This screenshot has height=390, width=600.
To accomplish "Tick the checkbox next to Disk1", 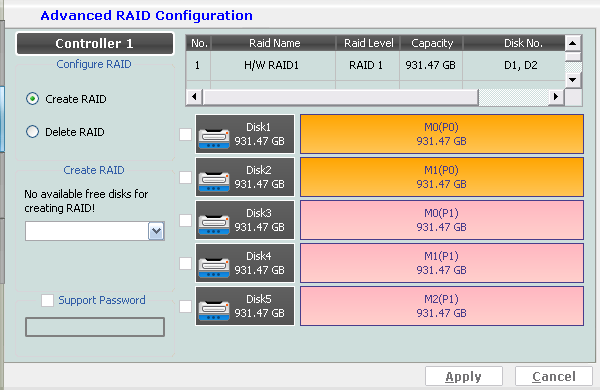I will [186, 134].
